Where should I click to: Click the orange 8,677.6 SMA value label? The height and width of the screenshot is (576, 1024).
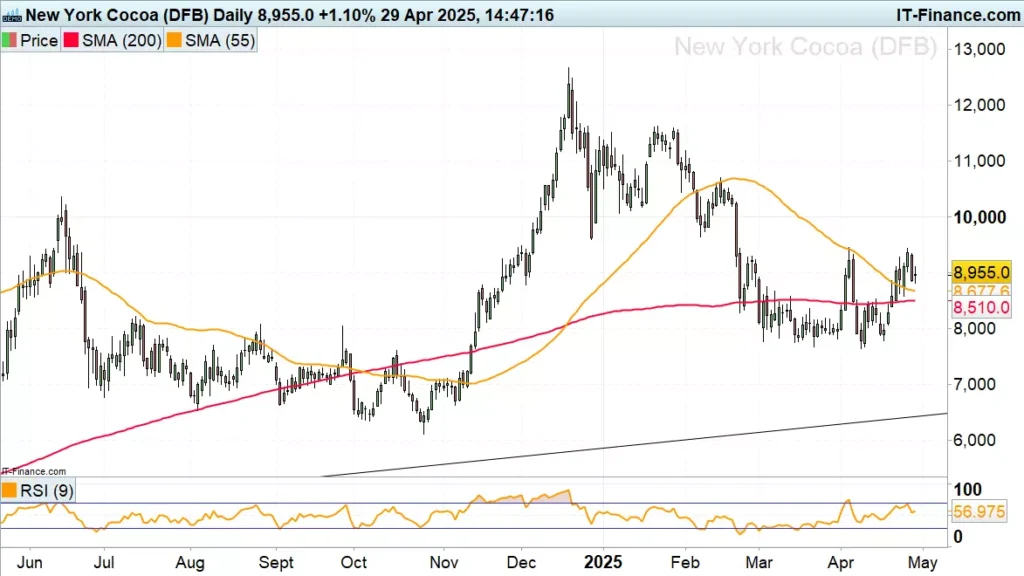pyautogui.click(x=982, y=291)
